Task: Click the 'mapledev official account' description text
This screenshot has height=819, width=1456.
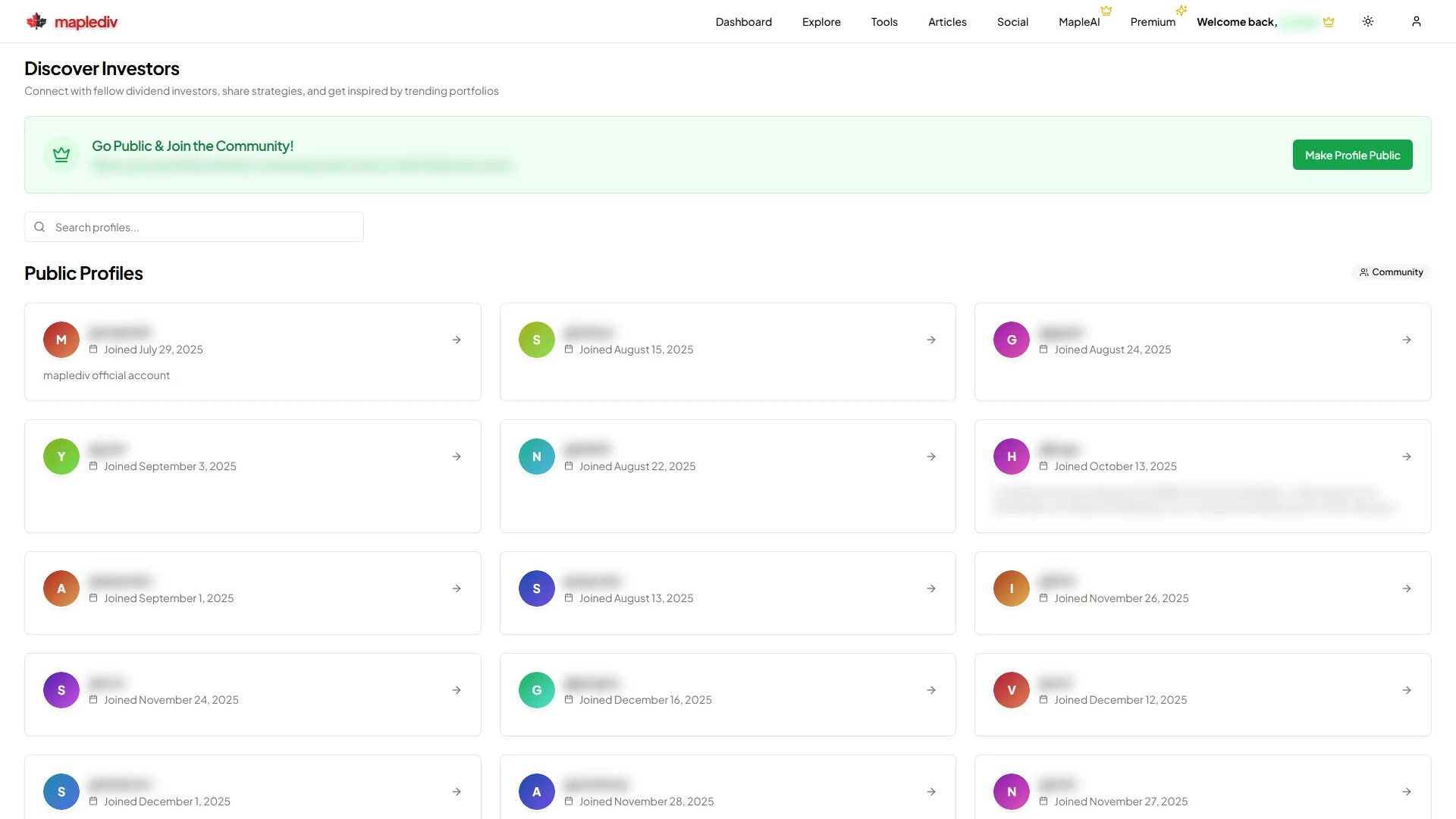Action: (106, 375)
